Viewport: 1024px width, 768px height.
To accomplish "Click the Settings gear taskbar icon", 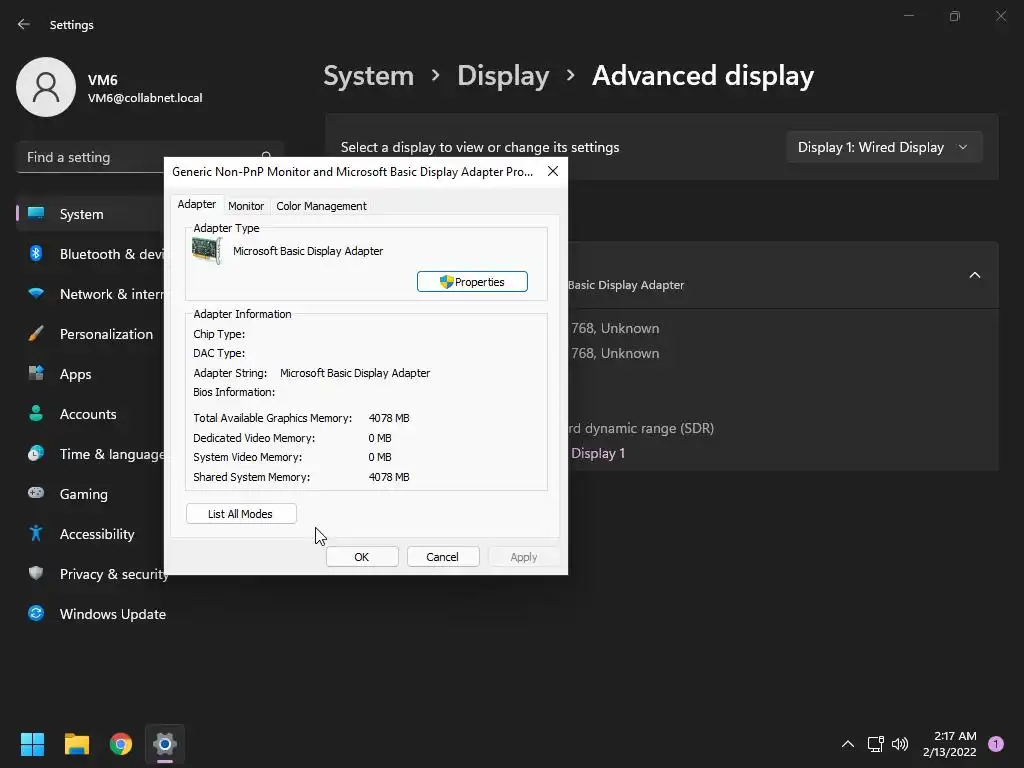I will pyautogui.click(x=165, y=744).
